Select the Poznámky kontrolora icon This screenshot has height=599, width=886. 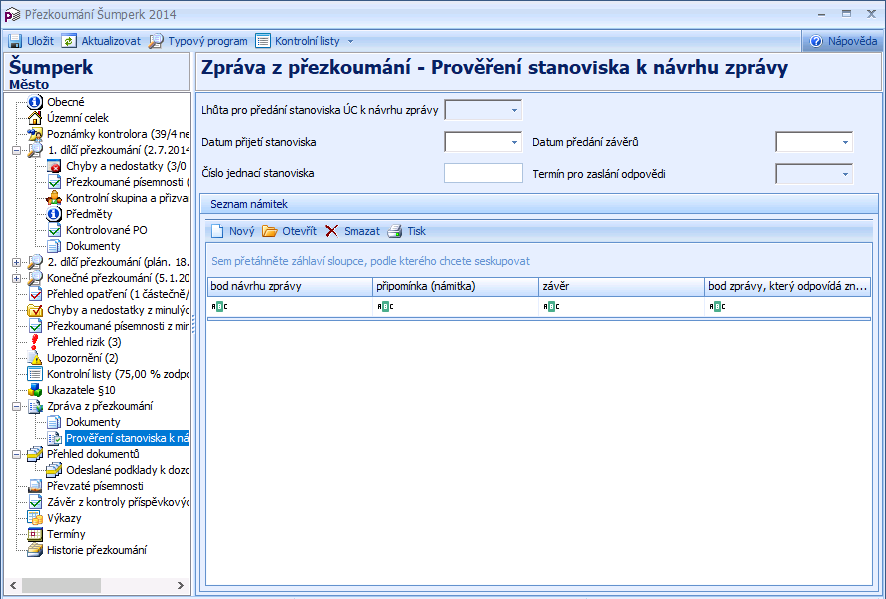35,134
